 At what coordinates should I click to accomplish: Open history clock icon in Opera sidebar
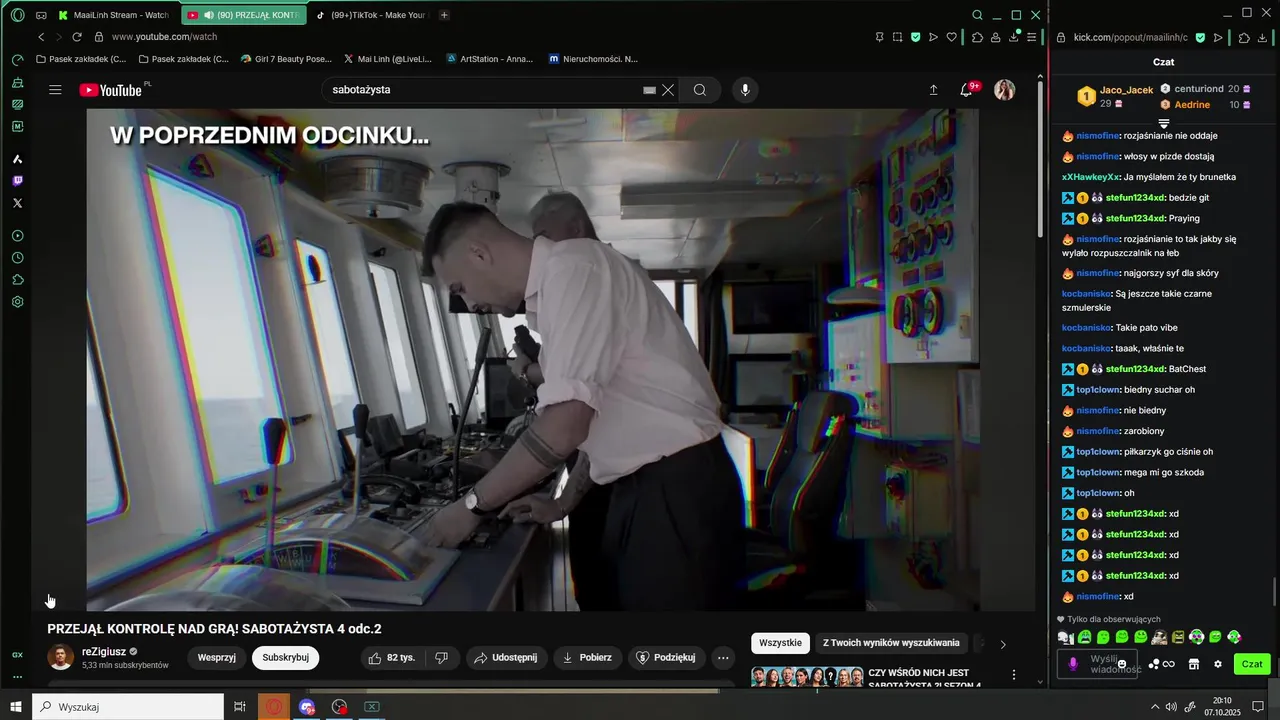click(x=17, y=258)
